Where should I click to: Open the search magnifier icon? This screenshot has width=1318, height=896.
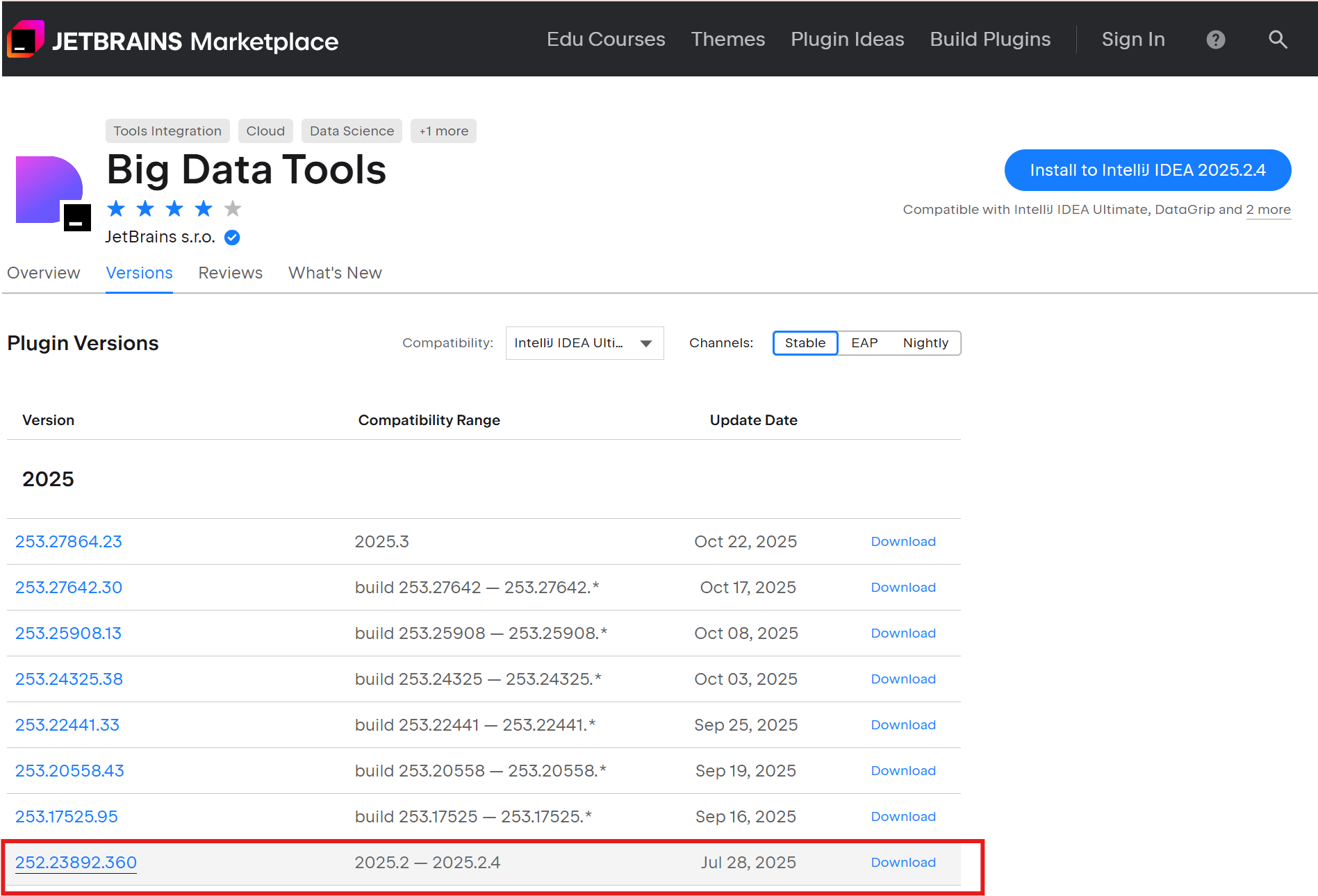(x=1278, y=40)
